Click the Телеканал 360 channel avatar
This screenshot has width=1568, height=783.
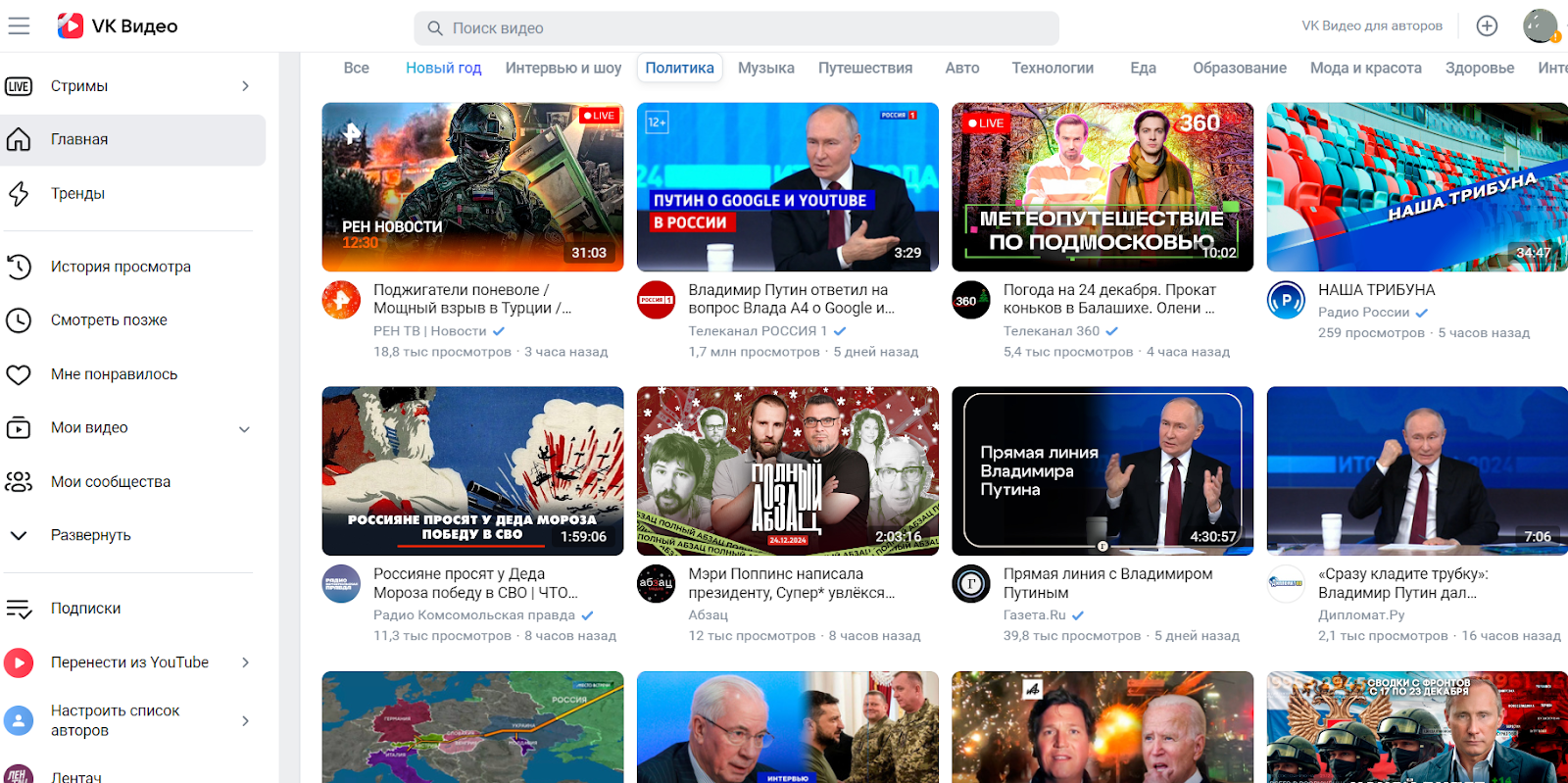click(971, 300)
